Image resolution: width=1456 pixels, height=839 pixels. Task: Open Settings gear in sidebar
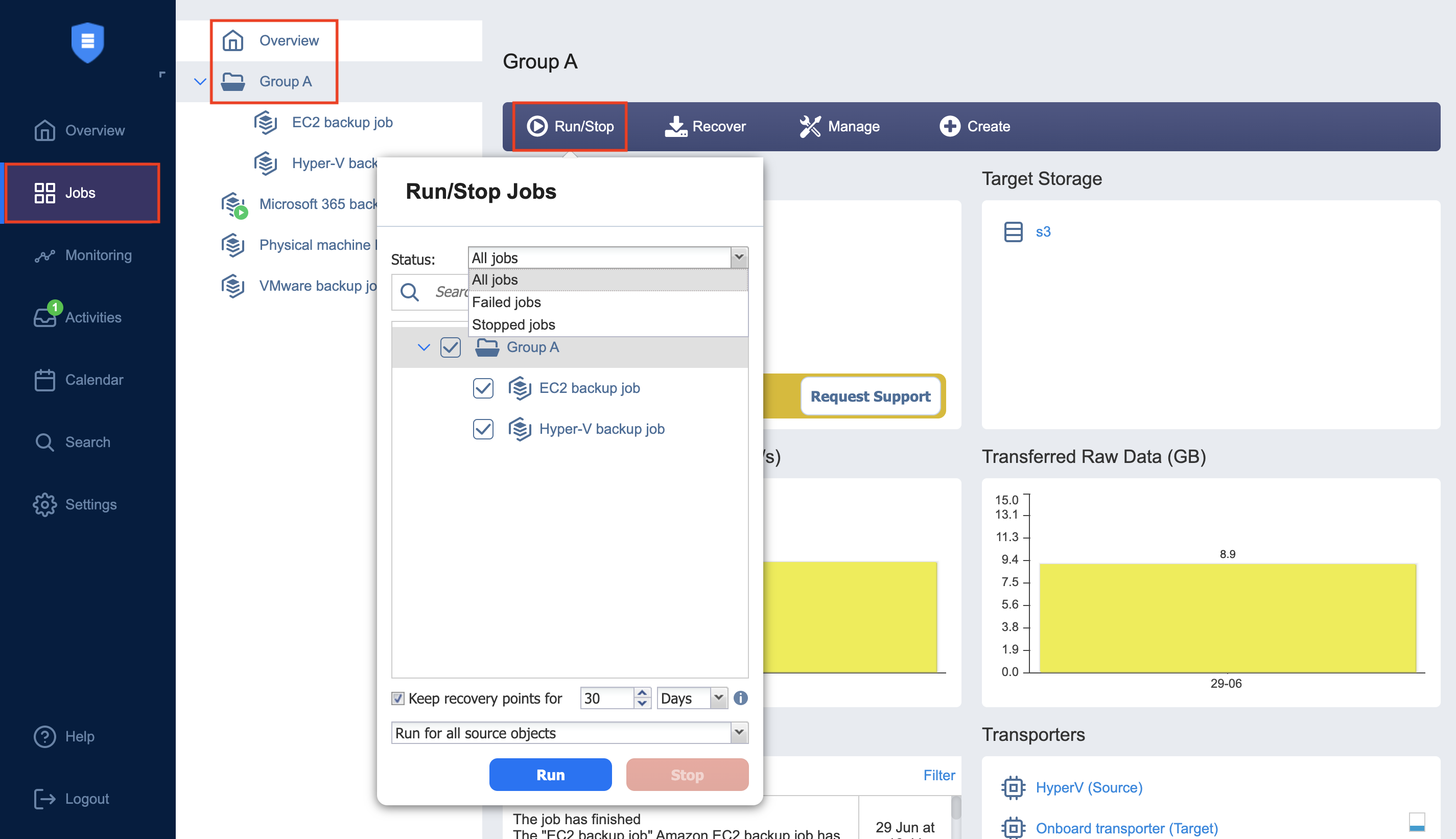coord(44,504)
